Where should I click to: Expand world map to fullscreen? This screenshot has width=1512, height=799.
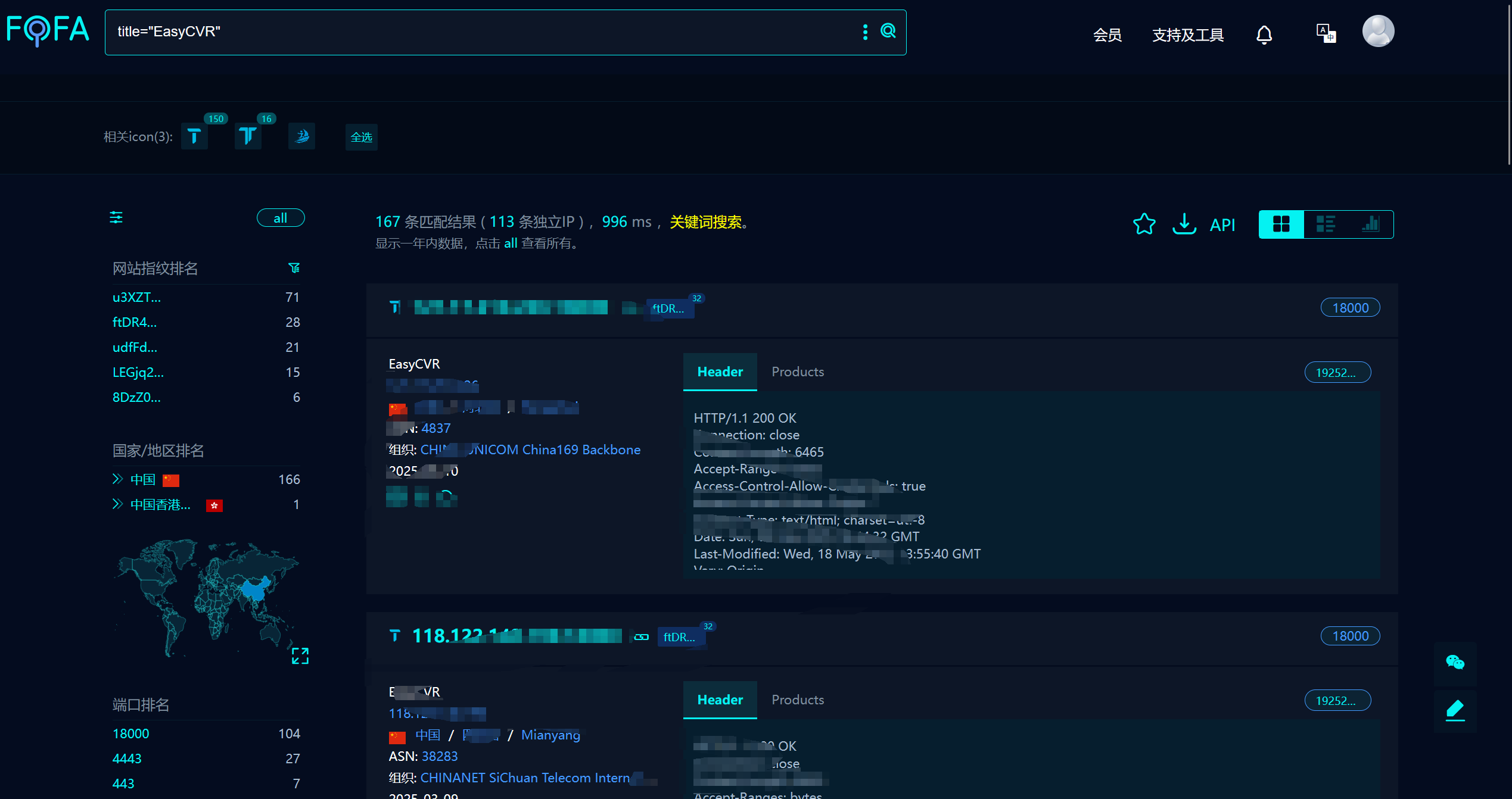click(300, 656)
